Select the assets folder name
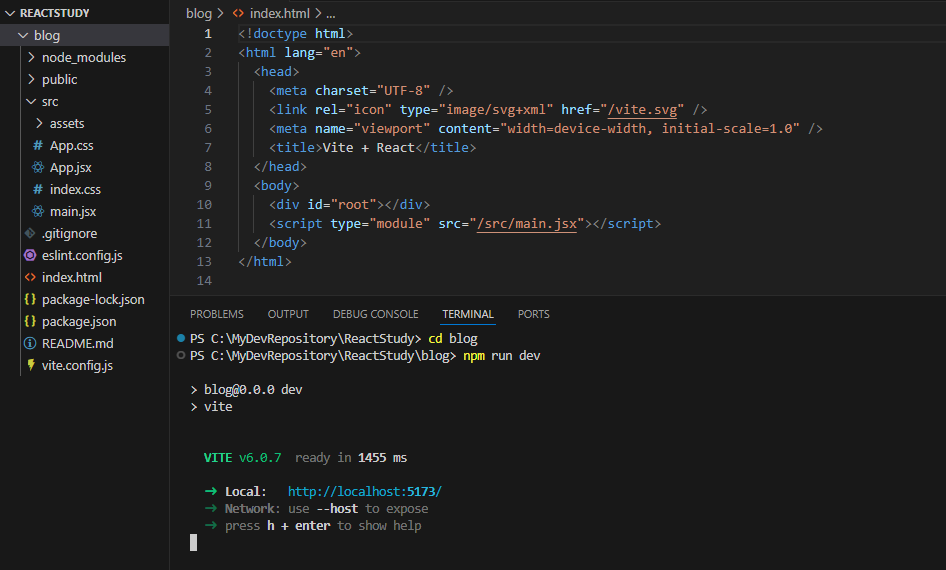Viewport: 946px width, 570px height. tap(67, 124)
